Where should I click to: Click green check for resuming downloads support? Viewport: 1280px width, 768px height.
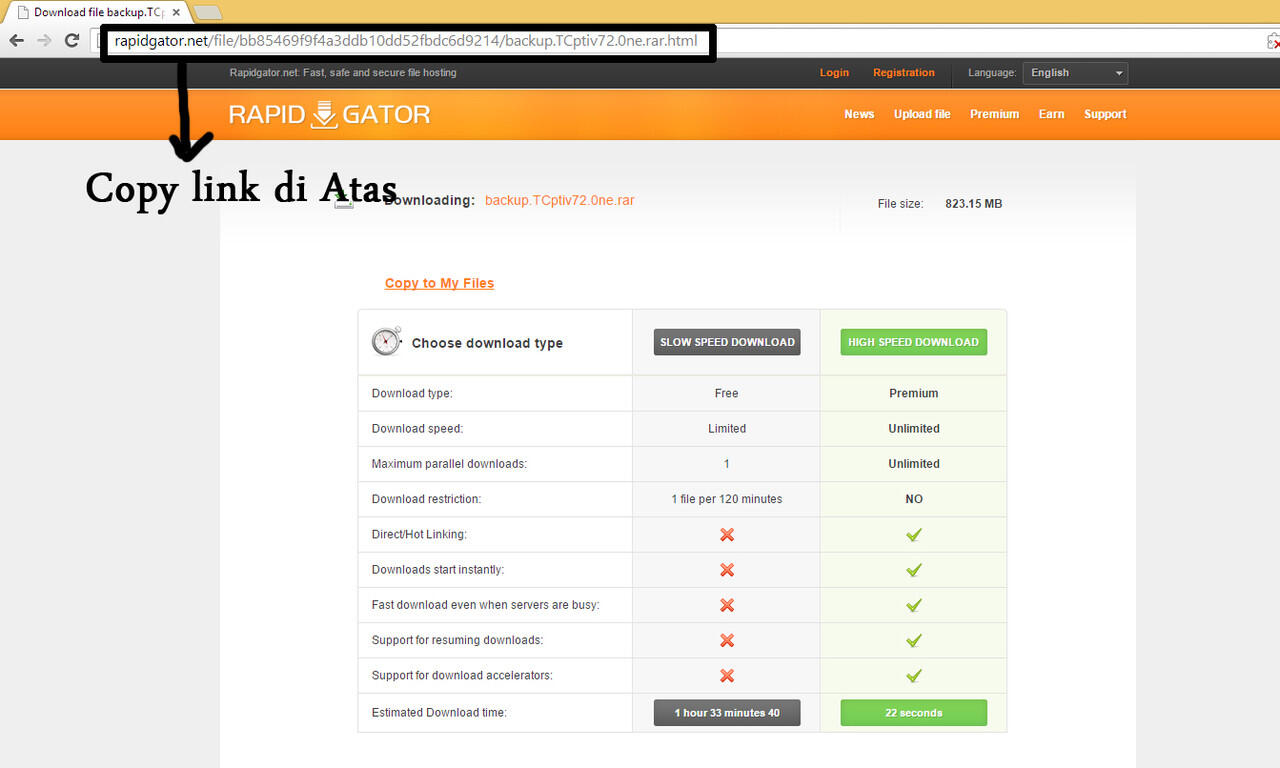(913, 640)
